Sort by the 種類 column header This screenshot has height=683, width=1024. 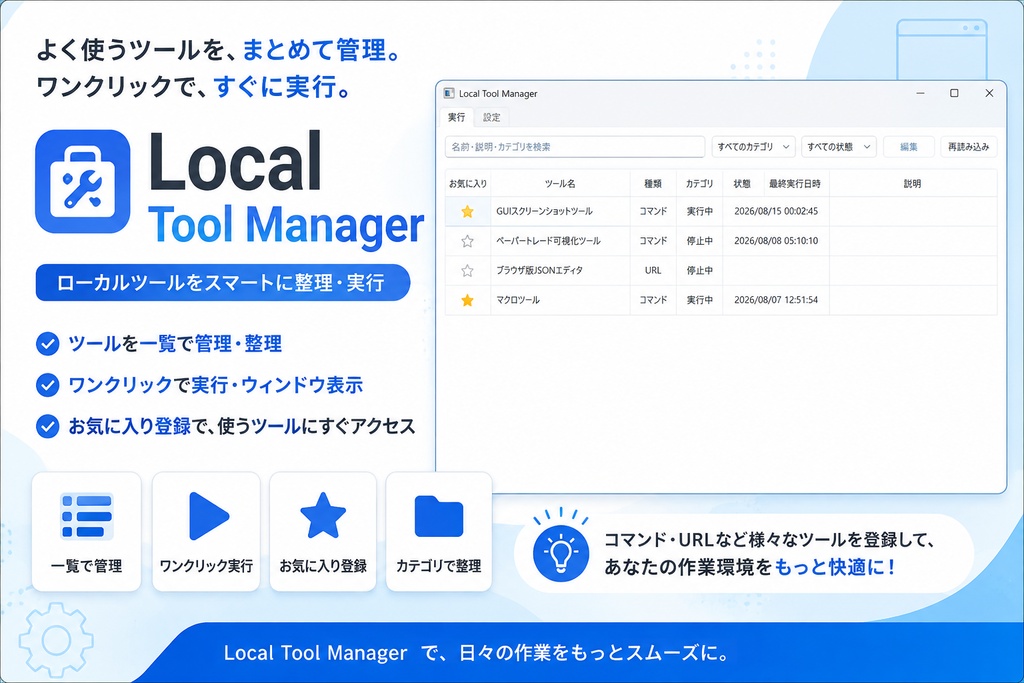pos(653,184)
